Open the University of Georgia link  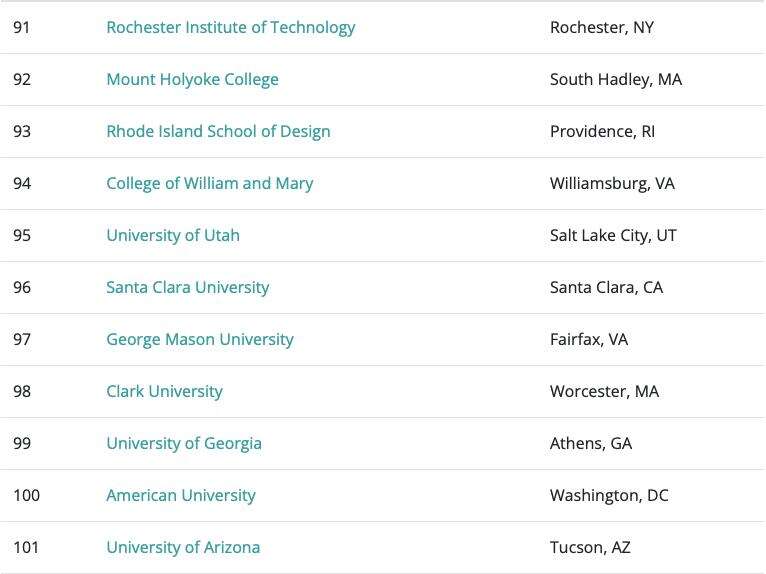[x=184, y=444]
